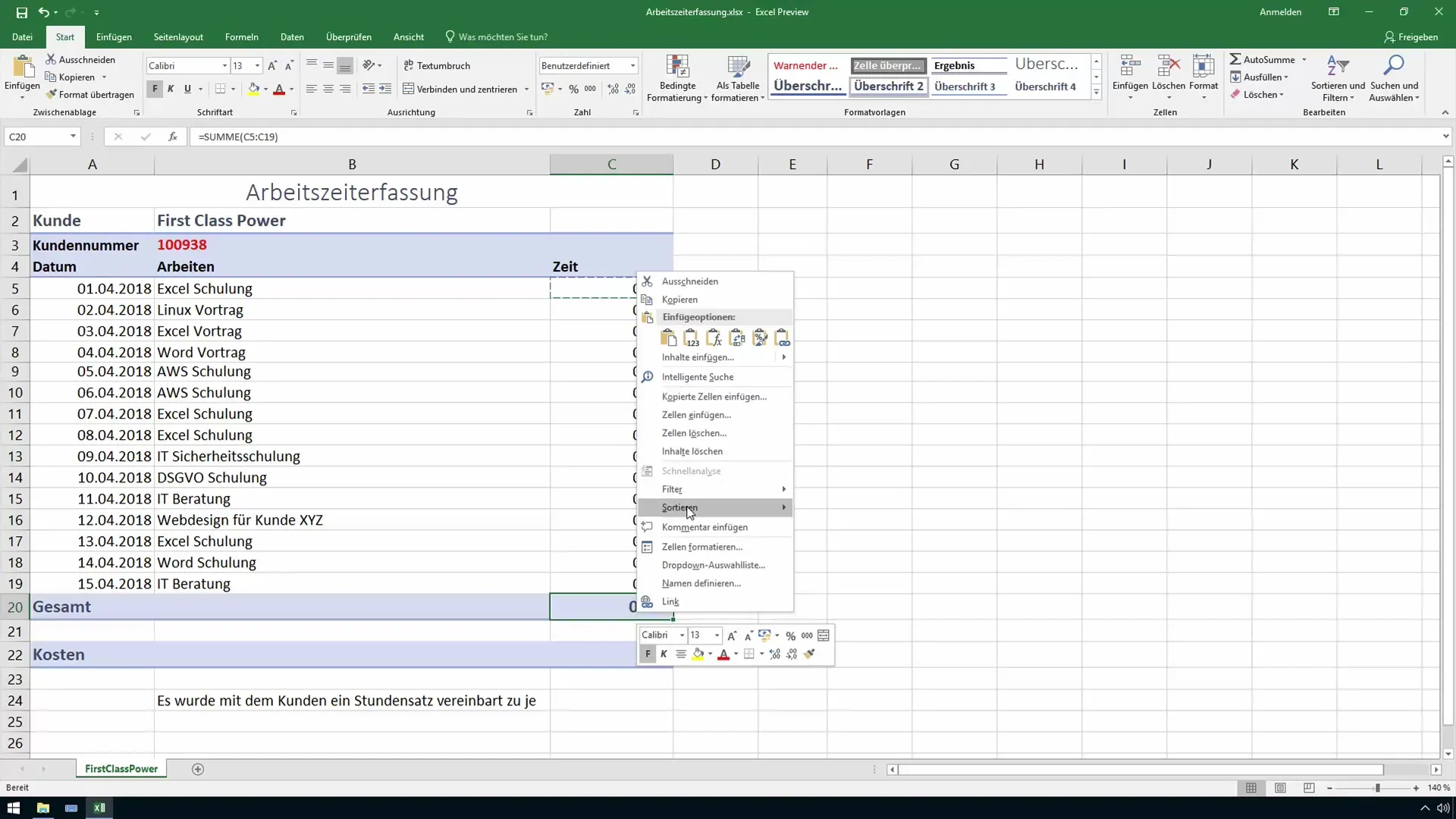The image size is (1456, 819).
Task: Click the paste formatting icon in the context menu
Action: 759,338
